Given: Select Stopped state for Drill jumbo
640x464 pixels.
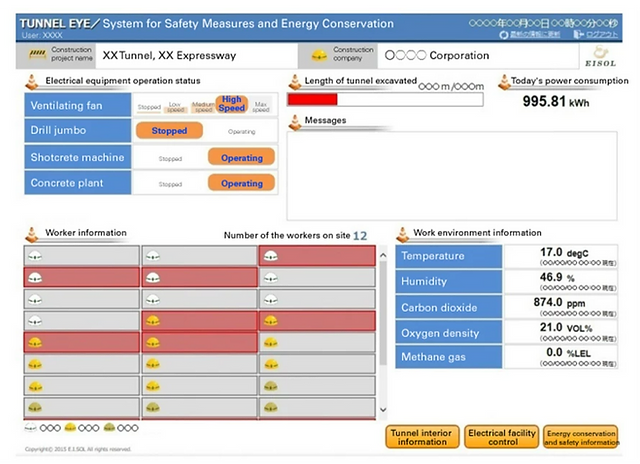Looking at the screenshot, I should (169, 131).
